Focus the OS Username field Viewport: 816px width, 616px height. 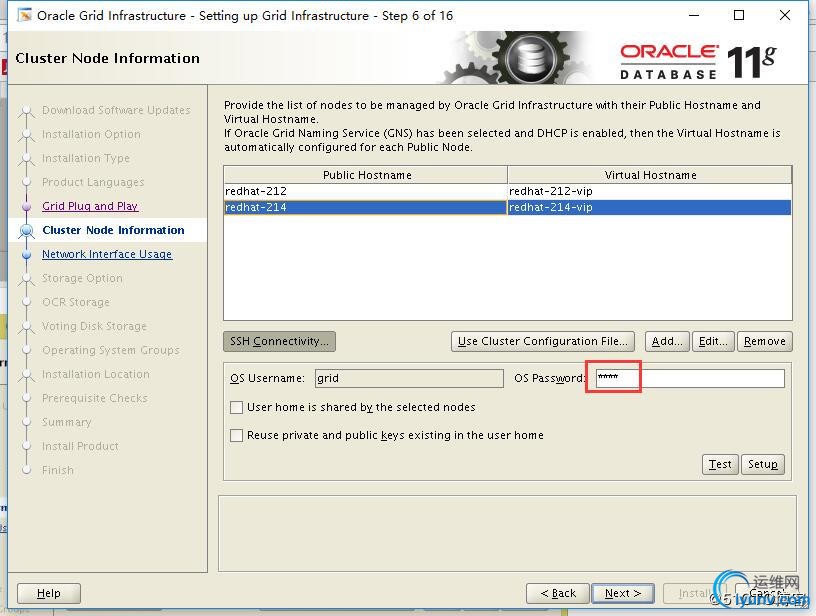click(x=409, y=378)
